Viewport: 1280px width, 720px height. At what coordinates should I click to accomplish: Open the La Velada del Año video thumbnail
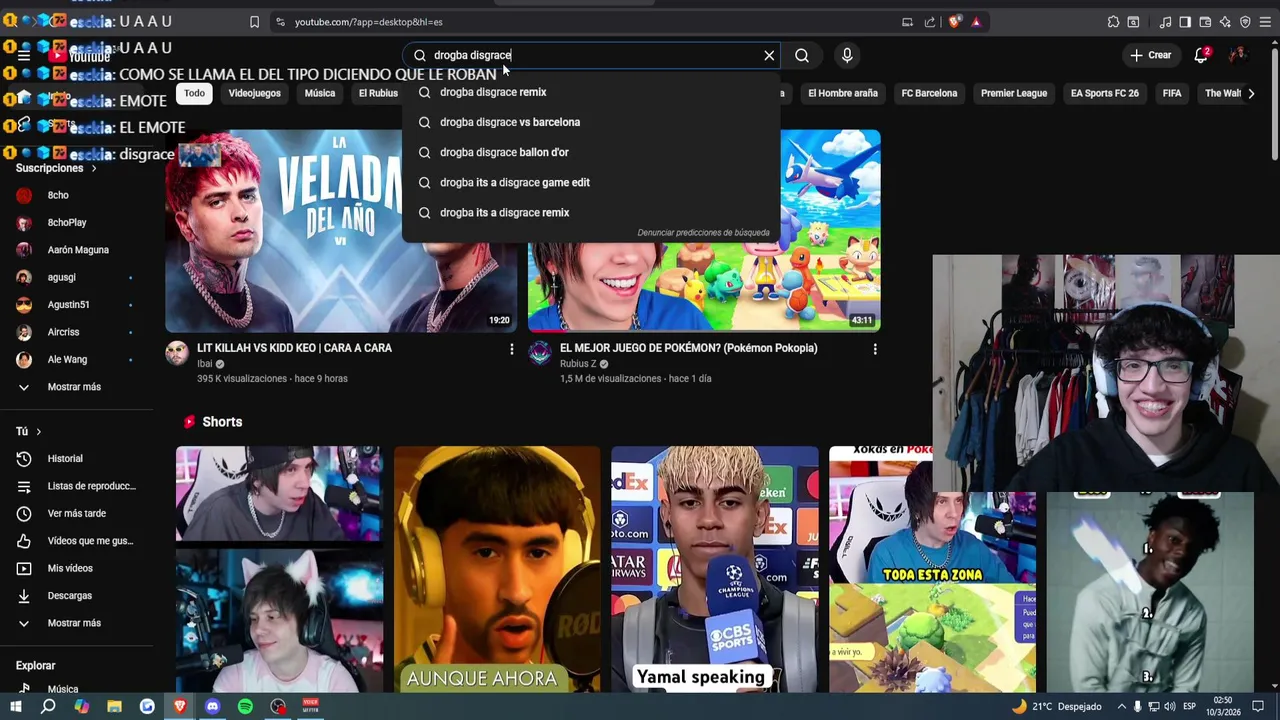[341, 231]
